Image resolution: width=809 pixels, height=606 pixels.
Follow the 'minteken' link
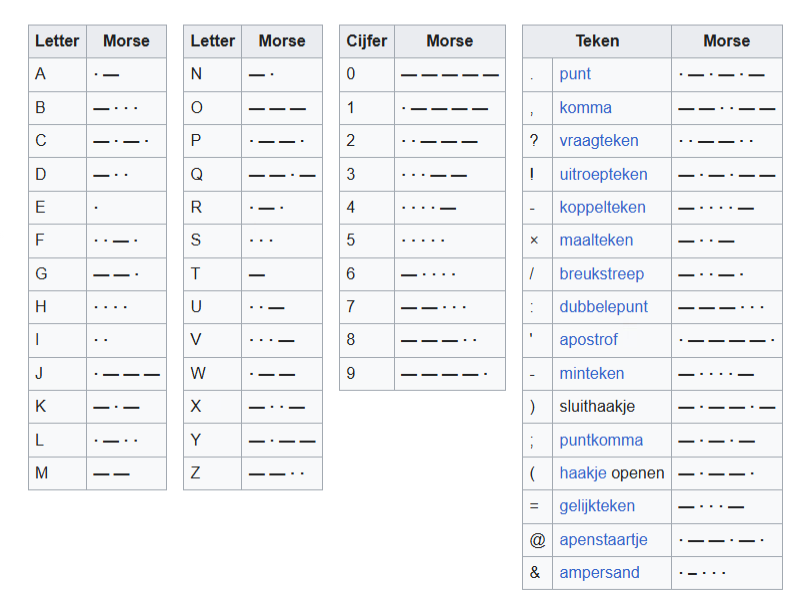coord(591,373)
